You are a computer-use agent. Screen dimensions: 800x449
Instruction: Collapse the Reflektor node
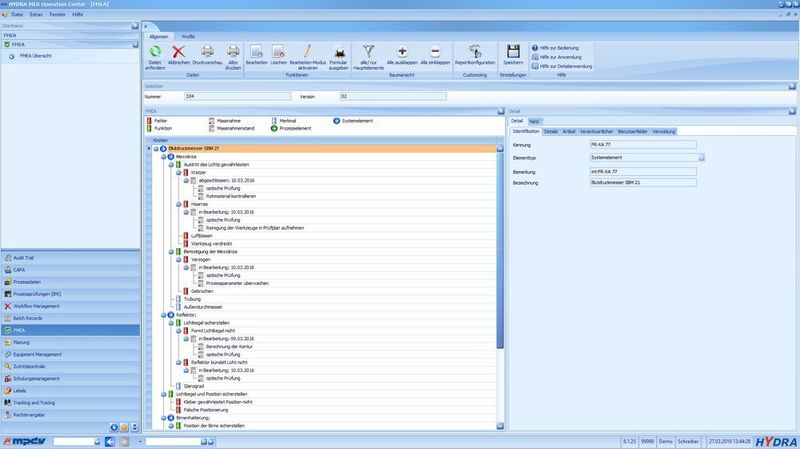164,315
